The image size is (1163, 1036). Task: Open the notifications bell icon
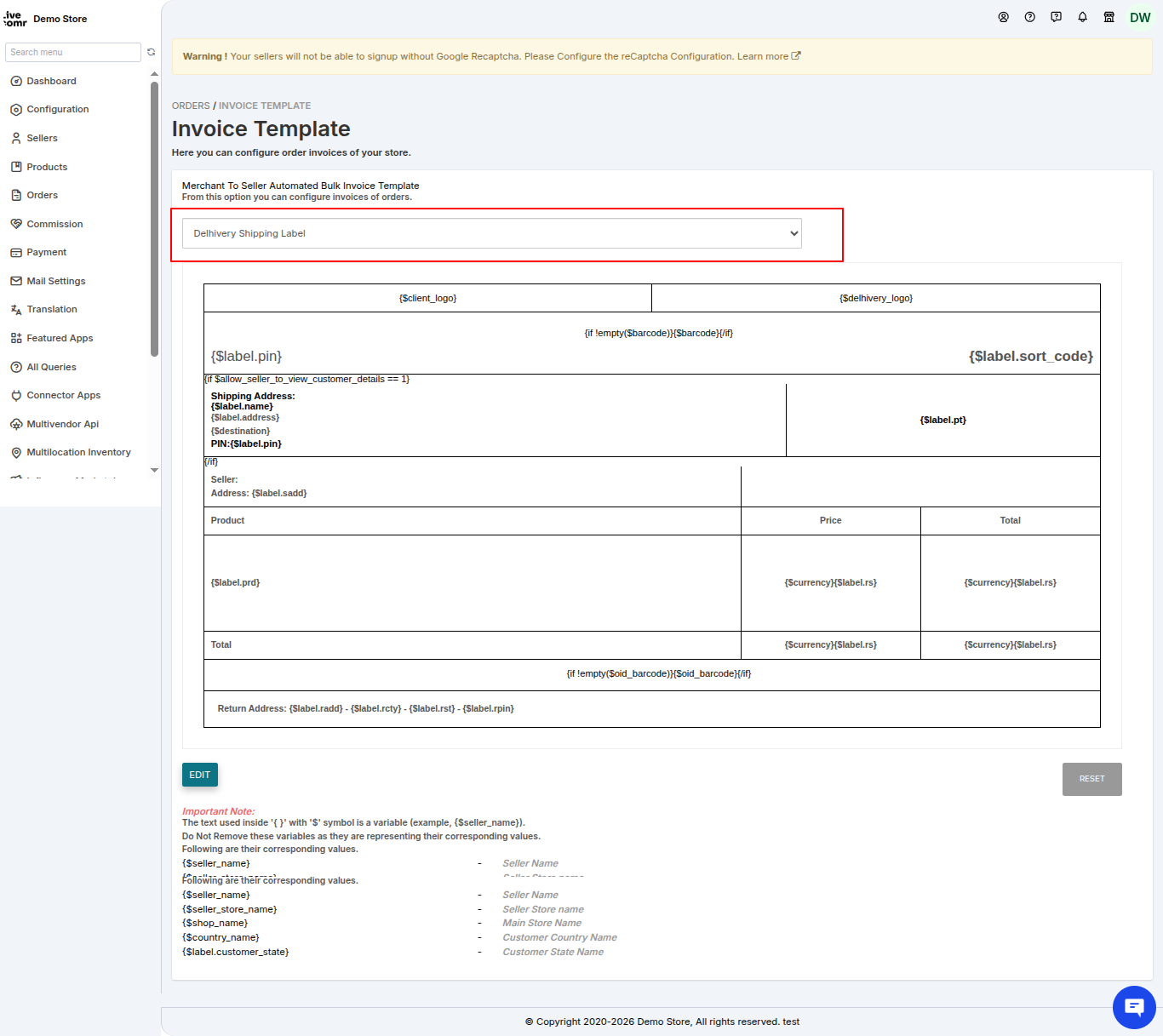pyautogui.click(x=1082, y=17)
